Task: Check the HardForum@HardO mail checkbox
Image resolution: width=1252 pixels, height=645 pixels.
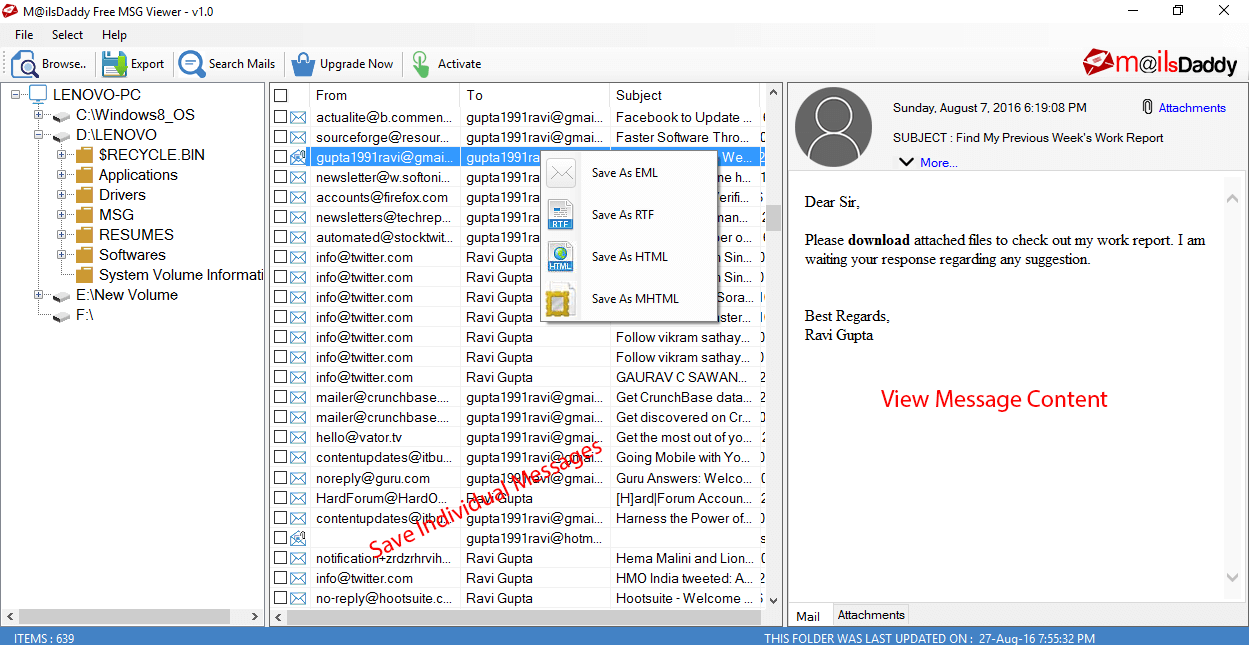Action: (x=281, y=498)
